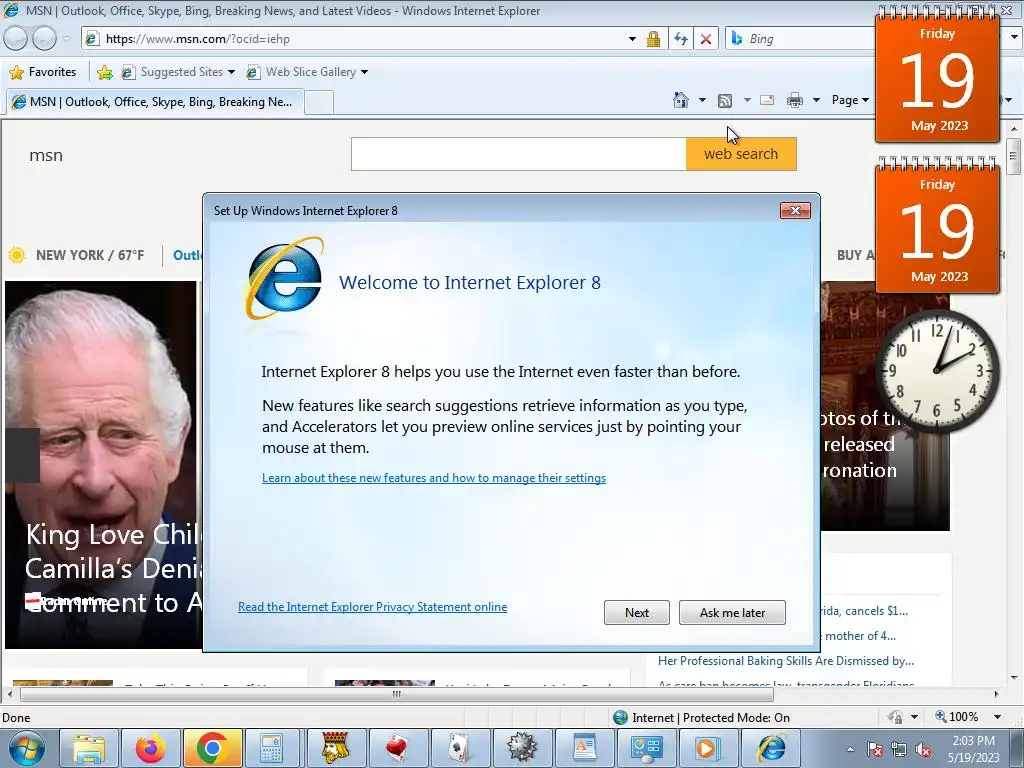Click the URL address bar field
1024x768 pixels.
(x=359, y=39)
